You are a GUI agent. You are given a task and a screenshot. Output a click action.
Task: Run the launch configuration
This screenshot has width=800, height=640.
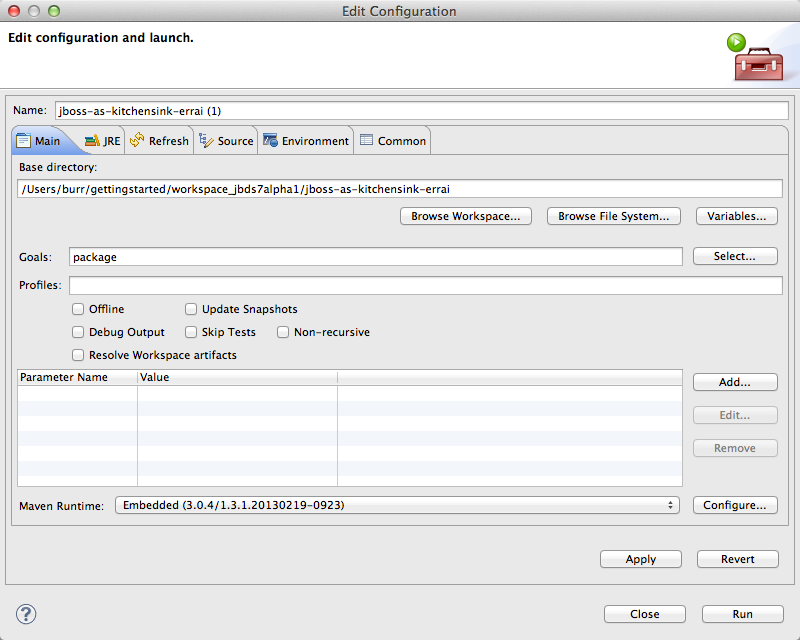point(743,614)
